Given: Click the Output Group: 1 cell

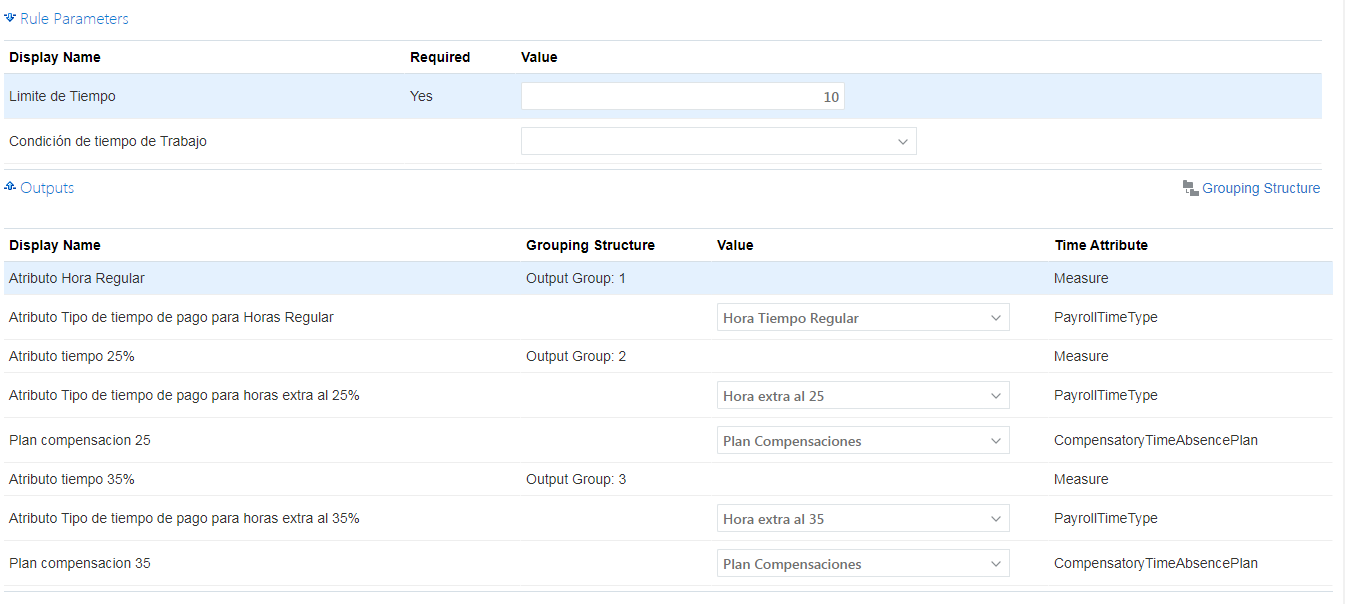Looking at the screenshot, I should (x=576, y=278).
